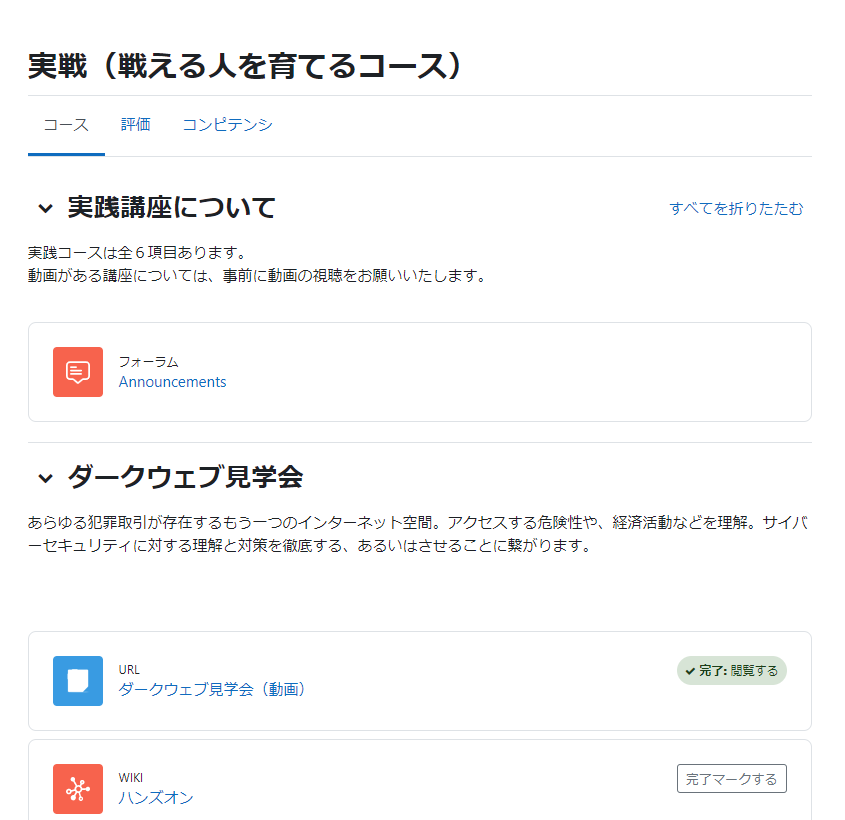Select the コース tab
The width and height of the screenshot is (845, 820).
pyautogui.click(x=66, y=125)
